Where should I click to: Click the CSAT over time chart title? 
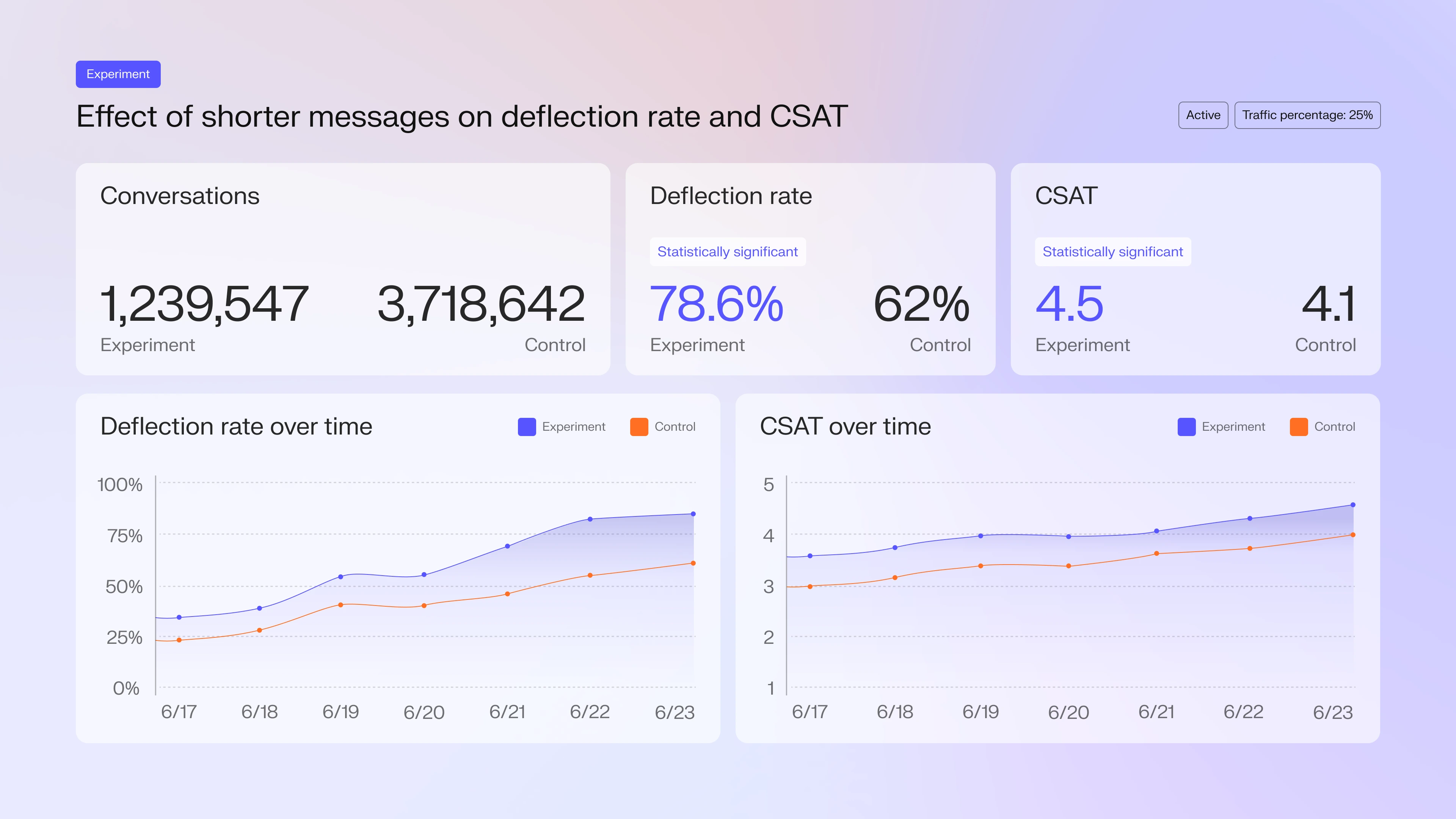pos(846,426)
